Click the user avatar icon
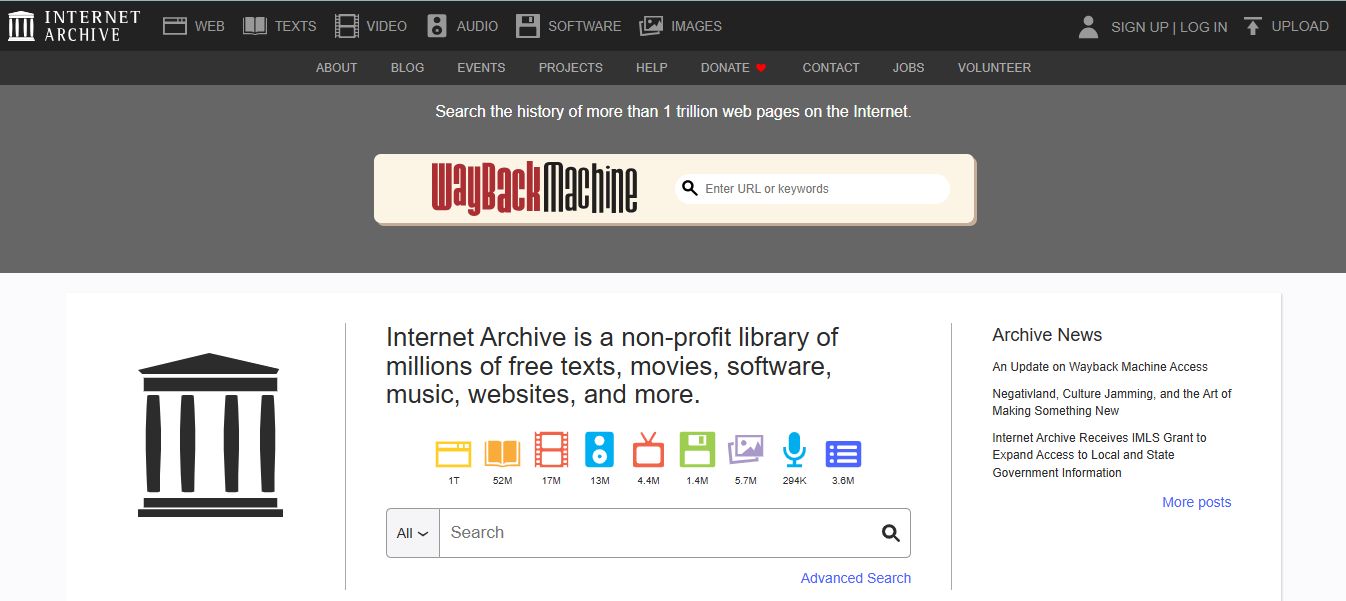 click(1089, 27)
